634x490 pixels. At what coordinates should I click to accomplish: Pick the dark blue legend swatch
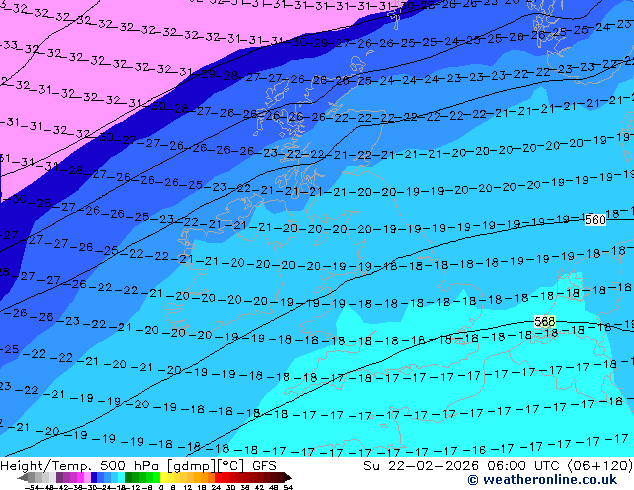tap(94, 477)
